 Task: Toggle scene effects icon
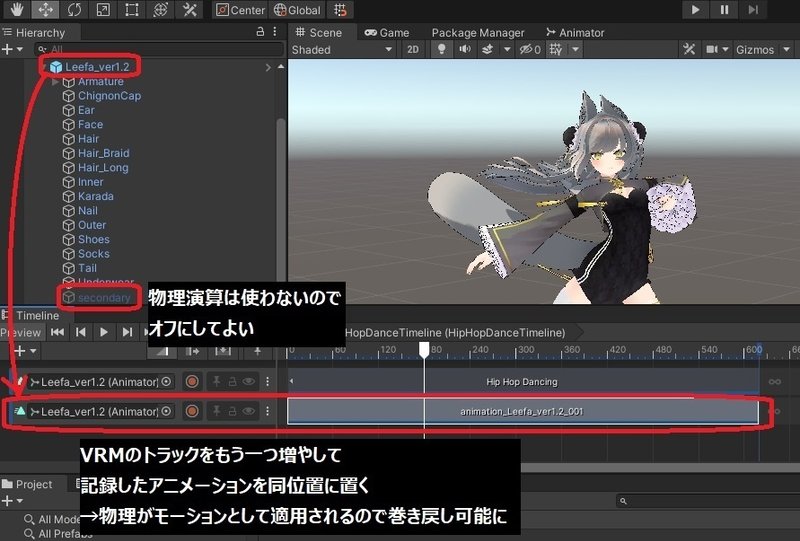pyautogui.click(x=487, y=50)
